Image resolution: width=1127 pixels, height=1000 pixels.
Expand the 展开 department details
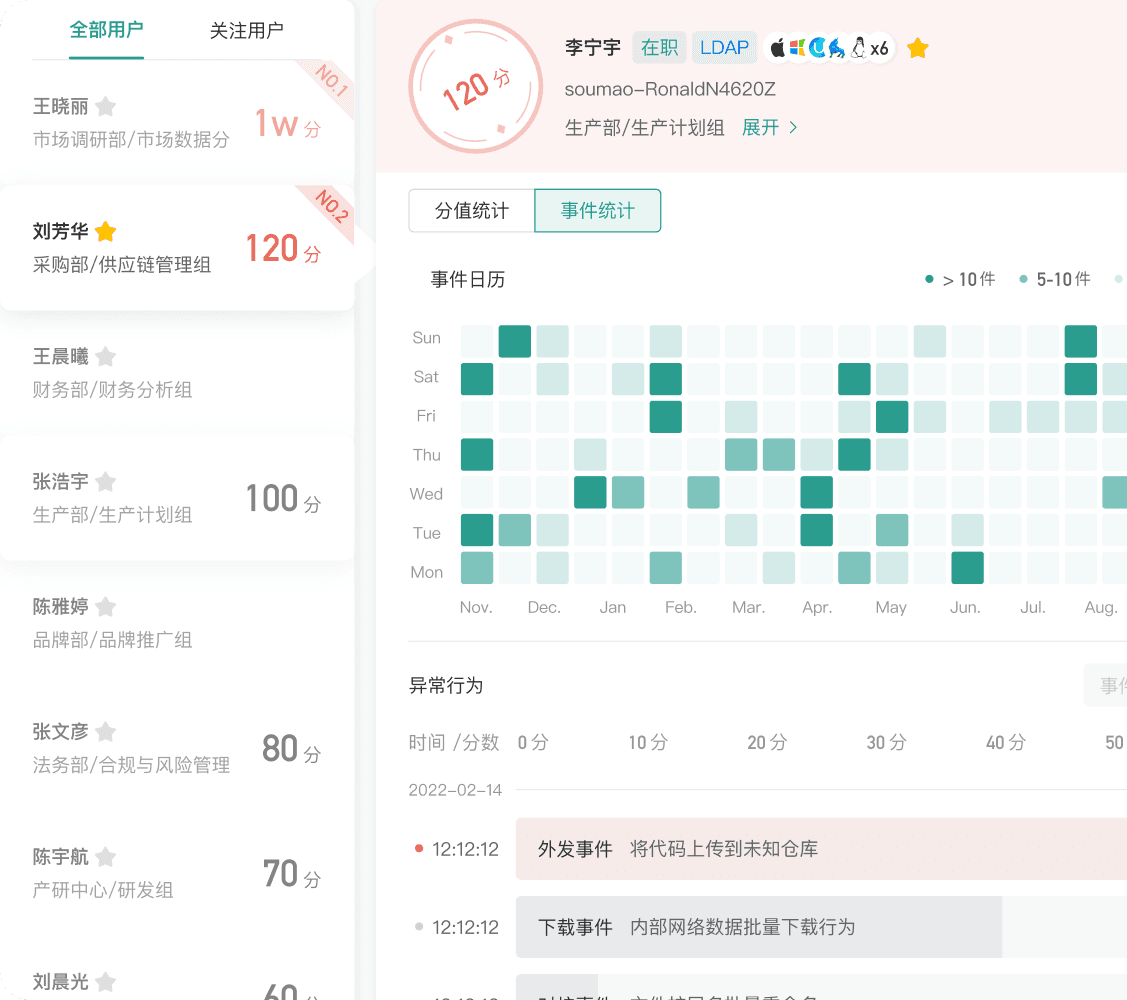click(x=761, y=128)
